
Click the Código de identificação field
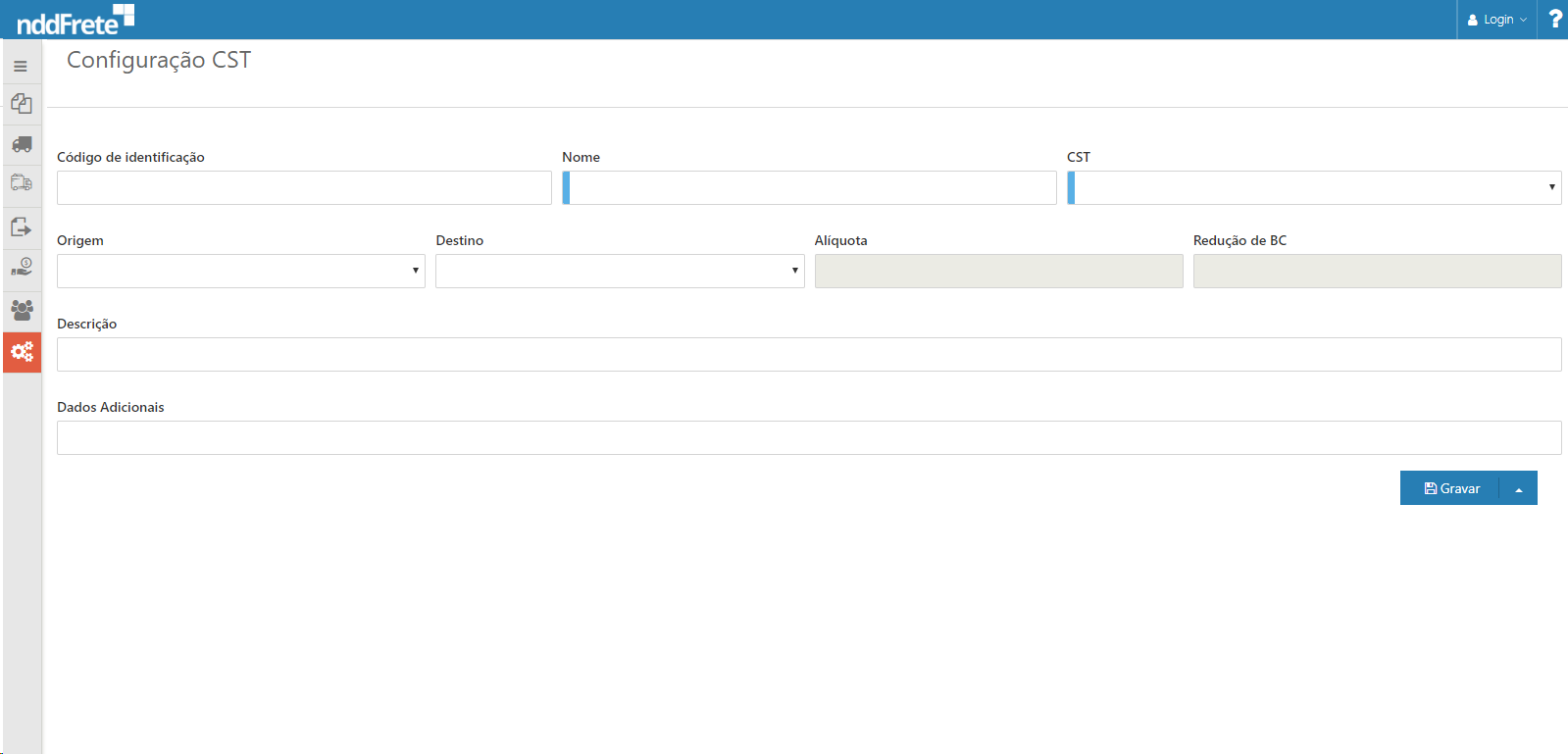304,187
